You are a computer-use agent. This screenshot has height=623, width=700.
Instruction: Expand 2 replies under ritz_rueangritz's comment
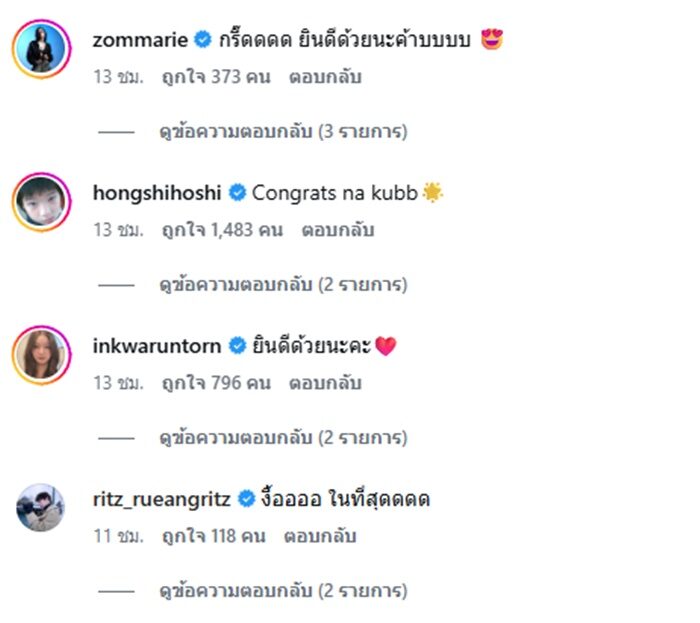click(x=283, y=591)
